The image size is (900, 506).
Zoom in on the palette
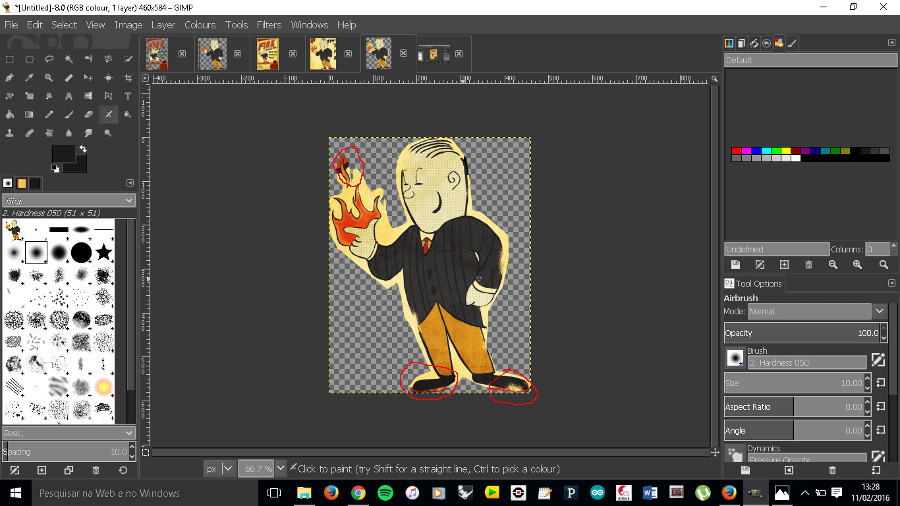[x=857, y=264]
